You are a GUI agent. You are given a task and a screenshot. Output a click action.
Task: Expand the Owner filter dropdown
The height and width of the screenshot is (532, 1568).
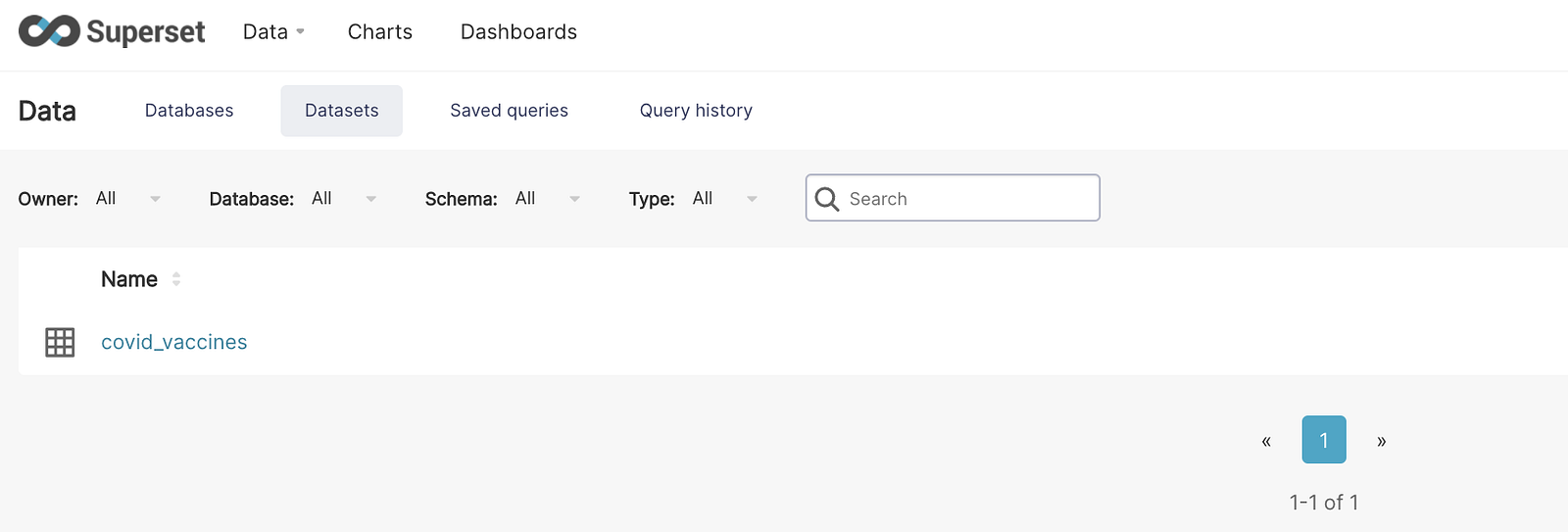128,199
